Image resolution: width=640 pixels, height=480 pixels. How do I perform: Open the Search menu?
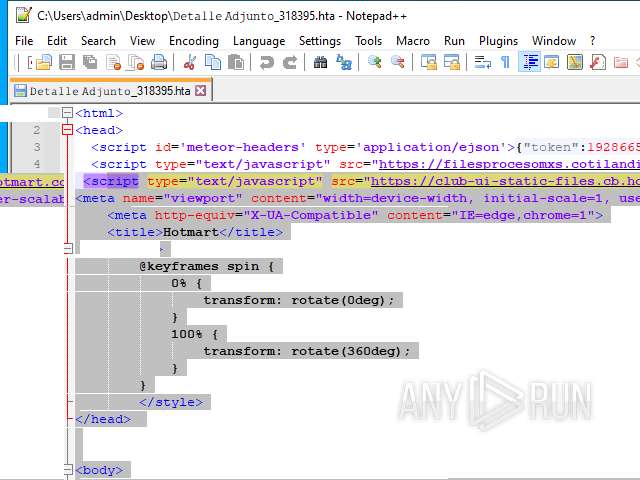98,41
